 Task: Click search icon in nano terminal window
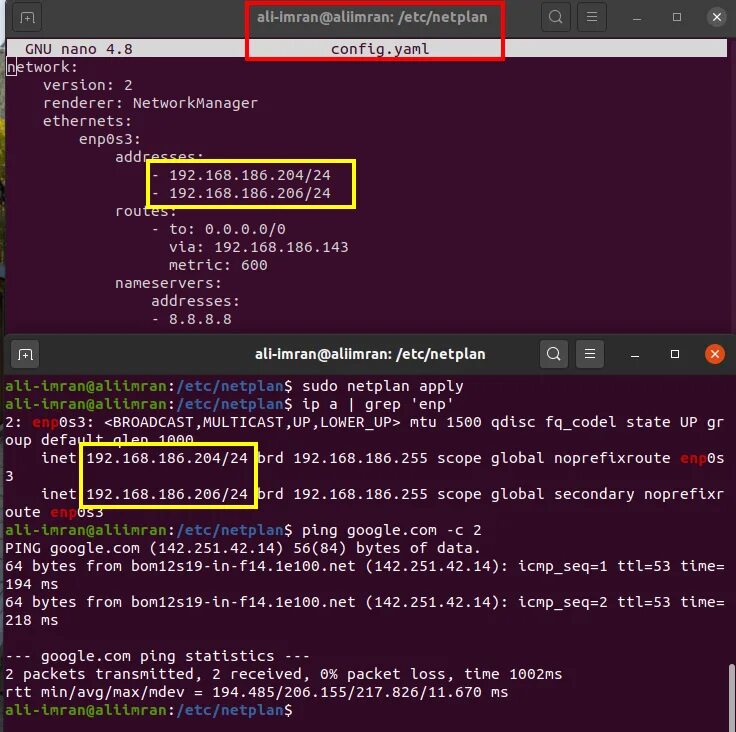(x=556, y=17)
